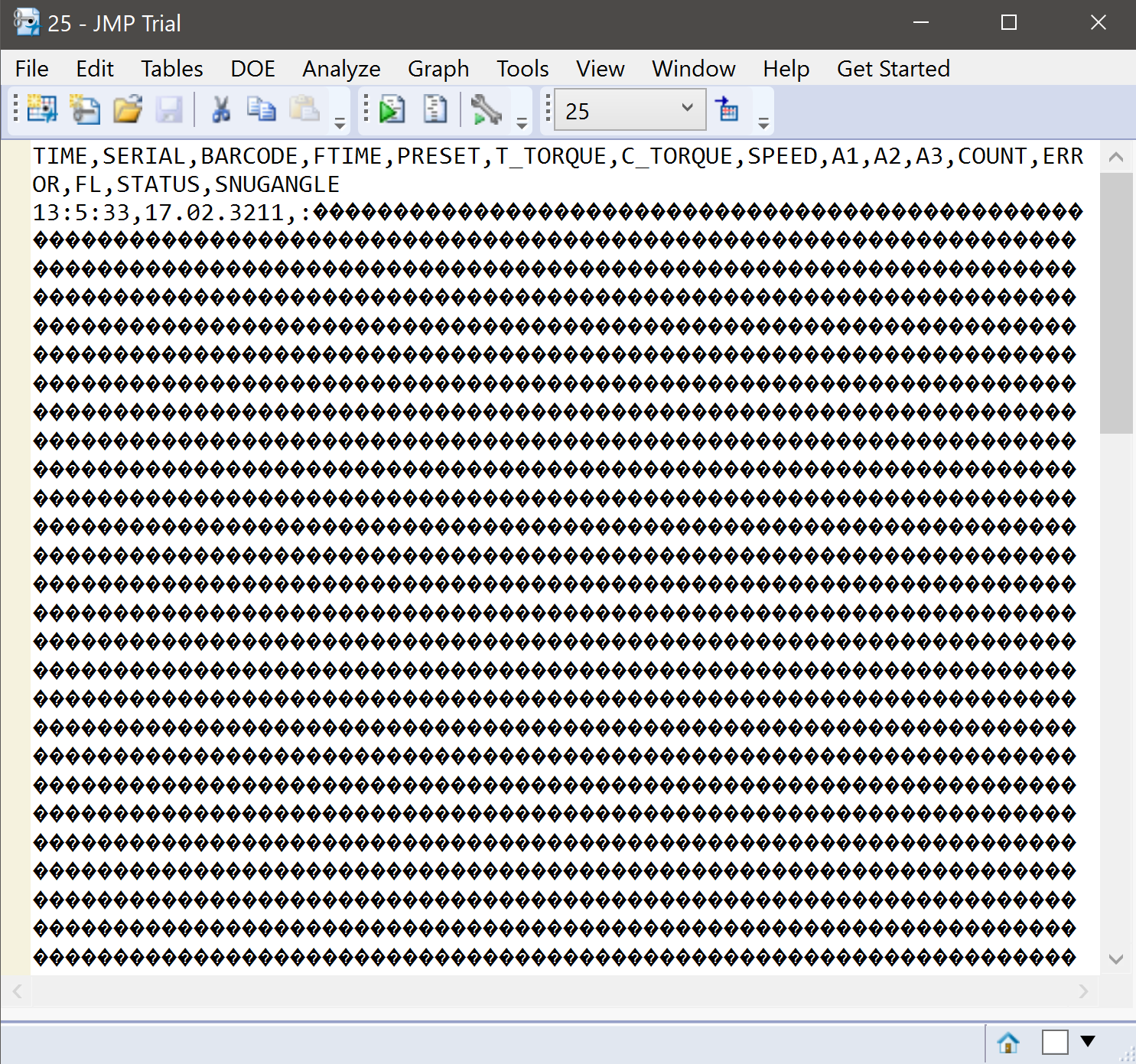The image size is (1136, 1064).
Task: Click the Get Started menu entry
Action: click(893, 68)
